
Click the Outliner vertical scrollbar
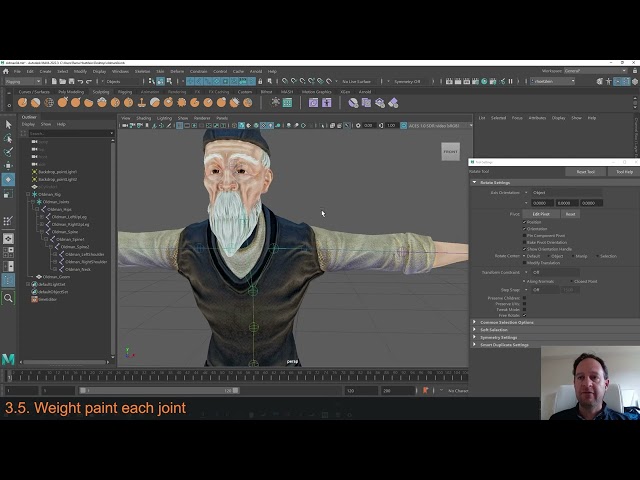113,248
